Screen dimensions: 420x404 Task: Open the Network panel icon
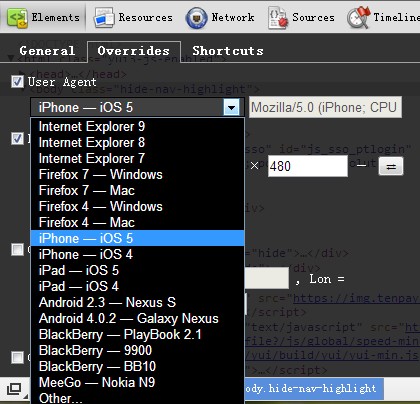click(x=196, y=18)
